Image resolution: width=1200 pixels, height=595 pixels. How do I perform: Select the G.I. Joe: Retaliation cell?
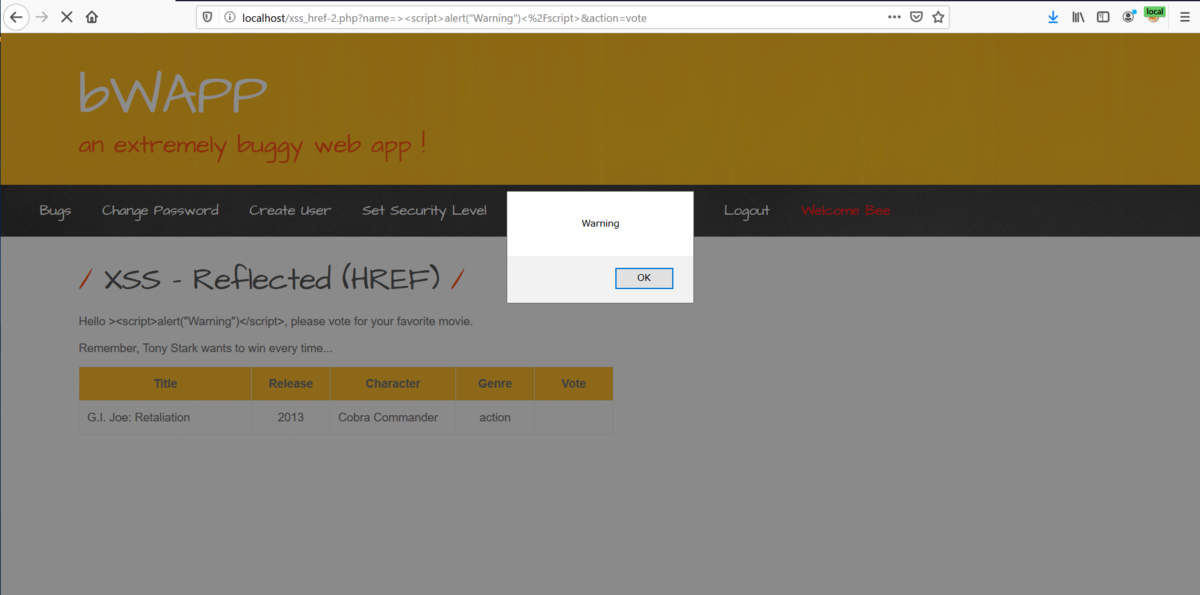(165, 417)
